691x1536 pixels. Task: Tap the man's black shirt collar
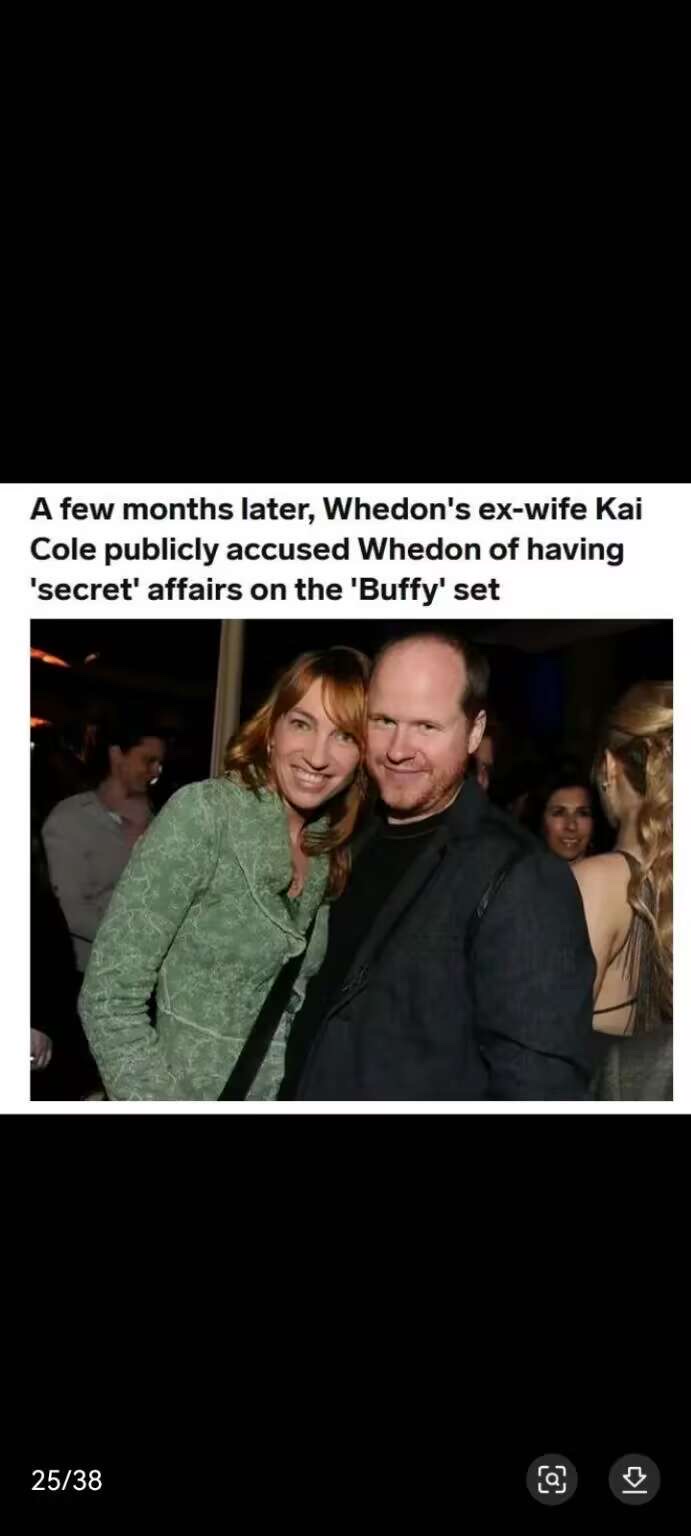(x=412, y=826)
